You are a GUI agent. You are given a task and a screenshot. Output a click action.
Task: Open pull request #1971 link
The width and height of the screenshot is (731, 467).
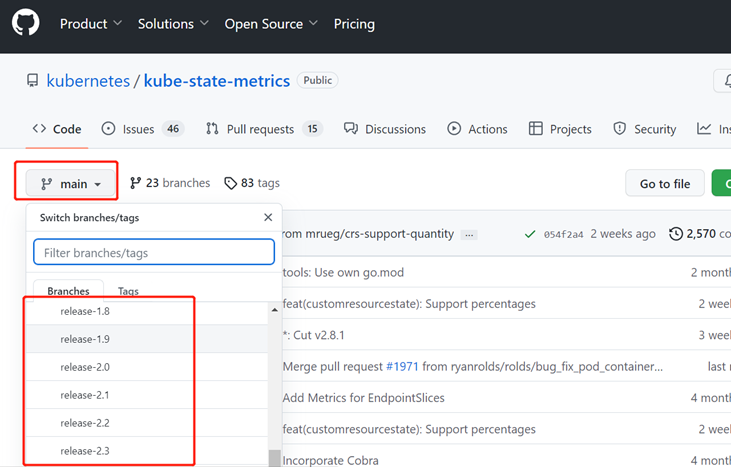coord(402,366)
